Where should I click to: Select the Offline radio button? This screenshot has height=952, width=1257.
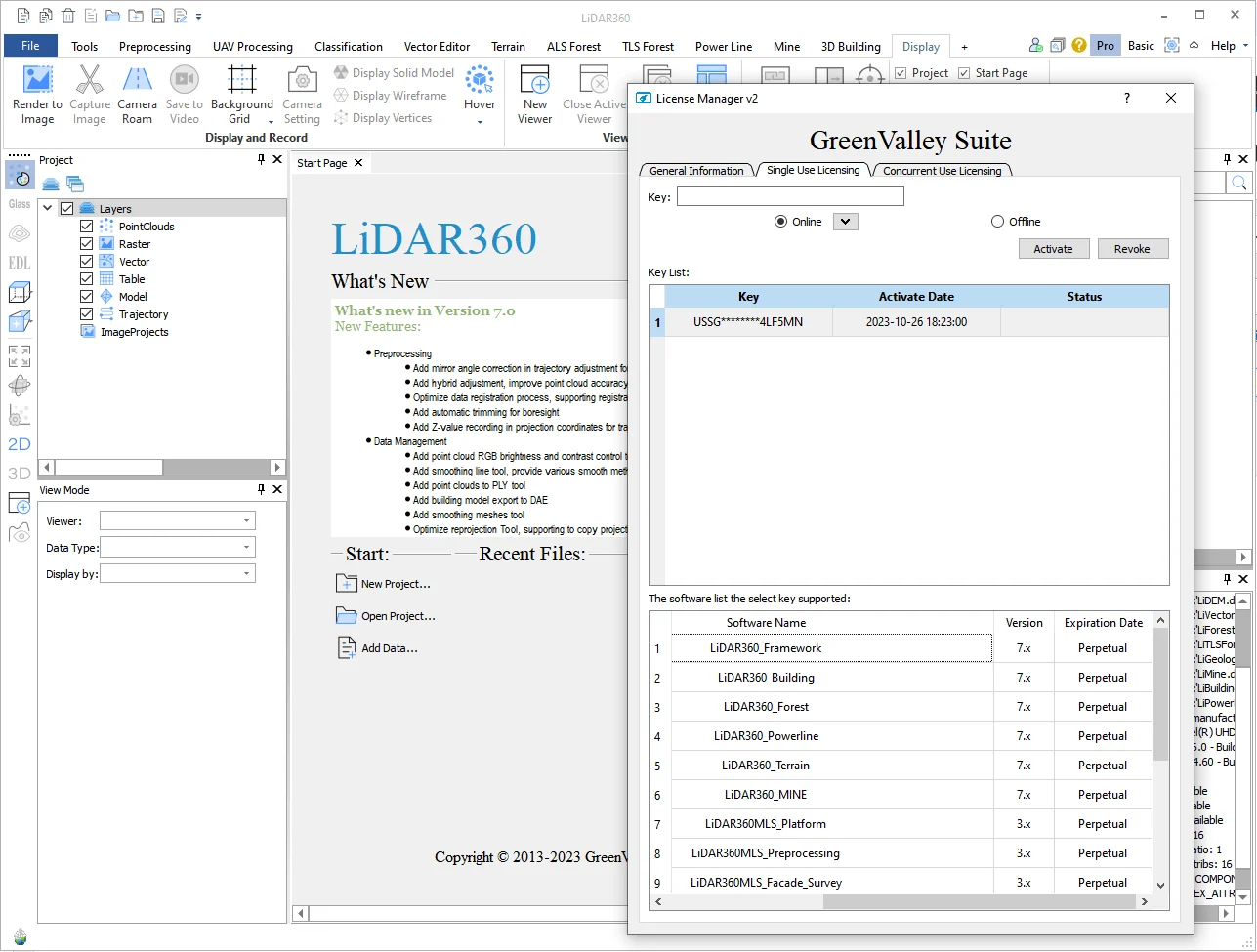pos(997,222)
